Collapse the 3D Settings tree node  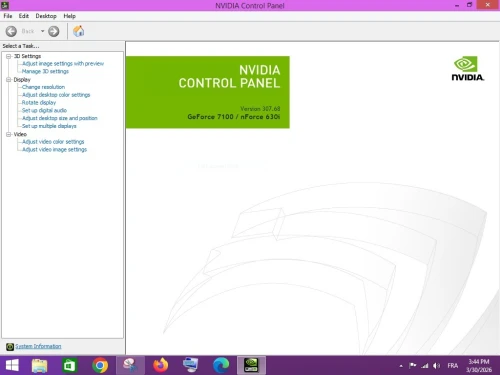(x=9, y=56)
